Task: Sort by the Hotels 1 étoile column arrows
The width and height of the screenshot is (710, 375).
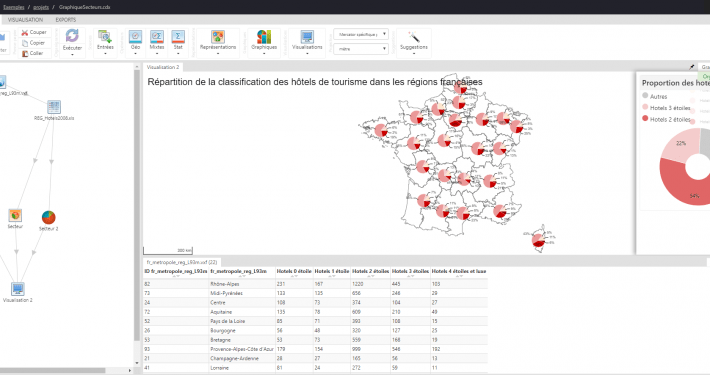Action: 331,276
